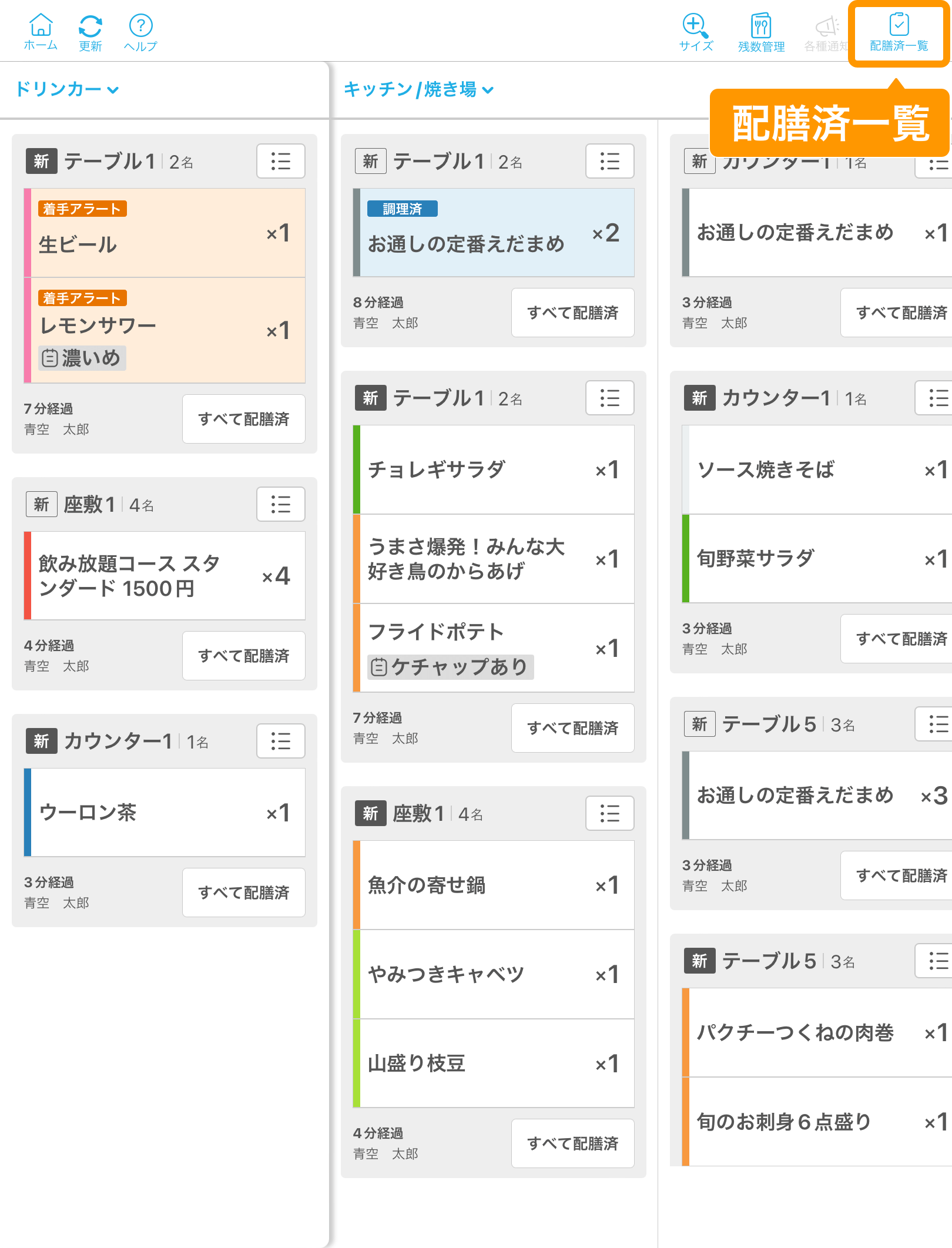
Task: Mark all served for ウーロン茶 order
Action: tap(244, 893)
